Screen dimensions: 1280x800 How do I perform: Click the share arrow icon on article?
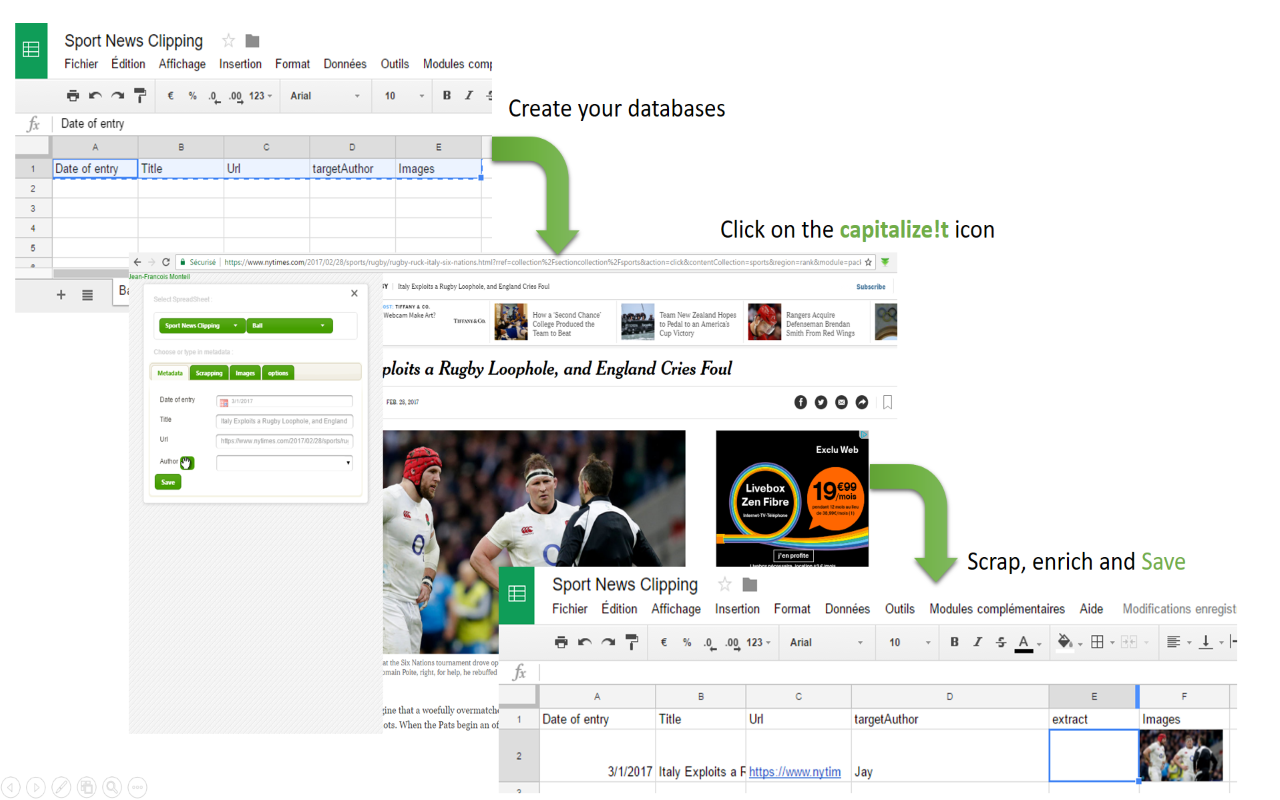(862, 402)
